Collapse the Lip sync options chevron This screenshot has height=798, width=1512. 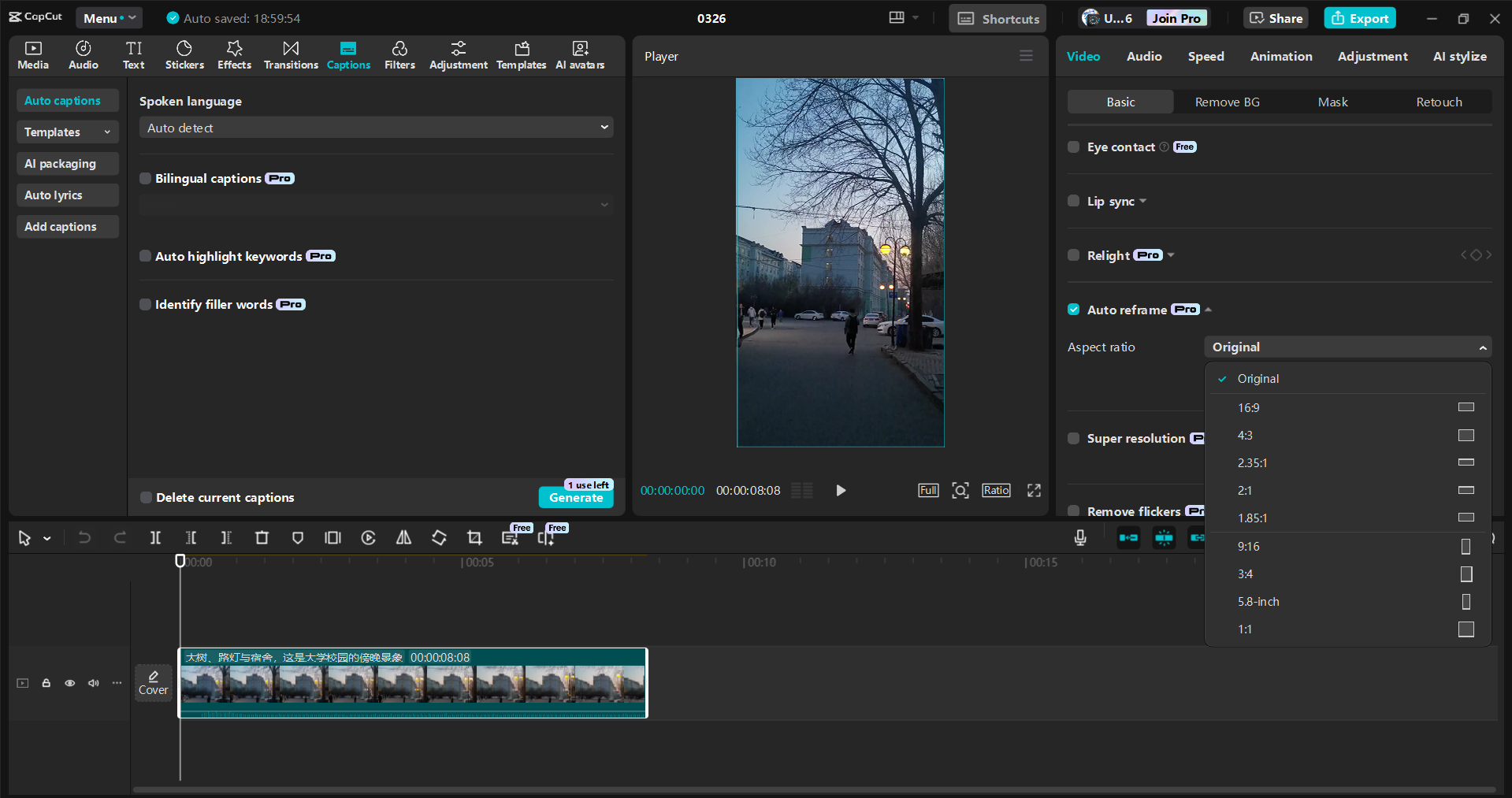pos(1143,201)
